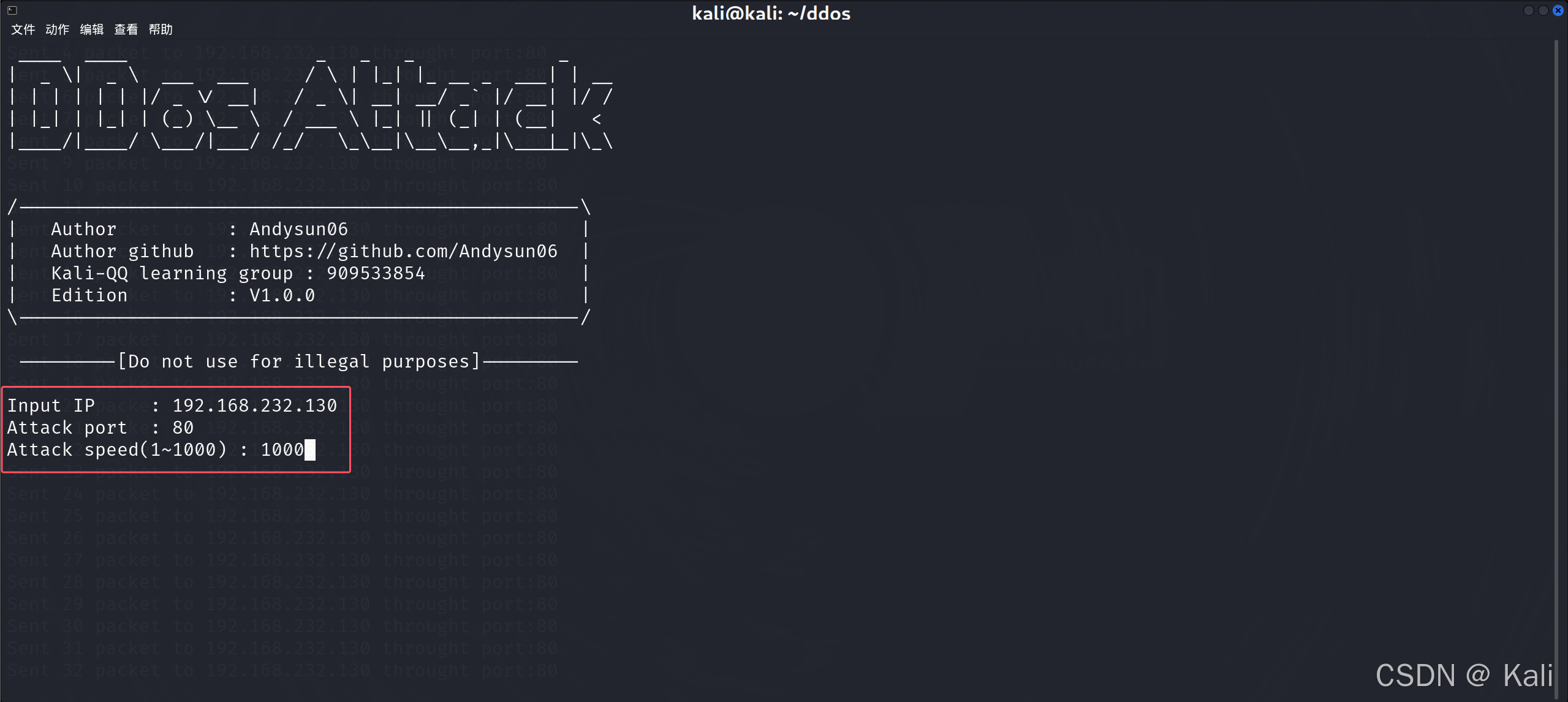Click the Edition V1.0.0 text
Image resolution: width=1568 pixels, height=702 pixels.
tap(282, 295)
